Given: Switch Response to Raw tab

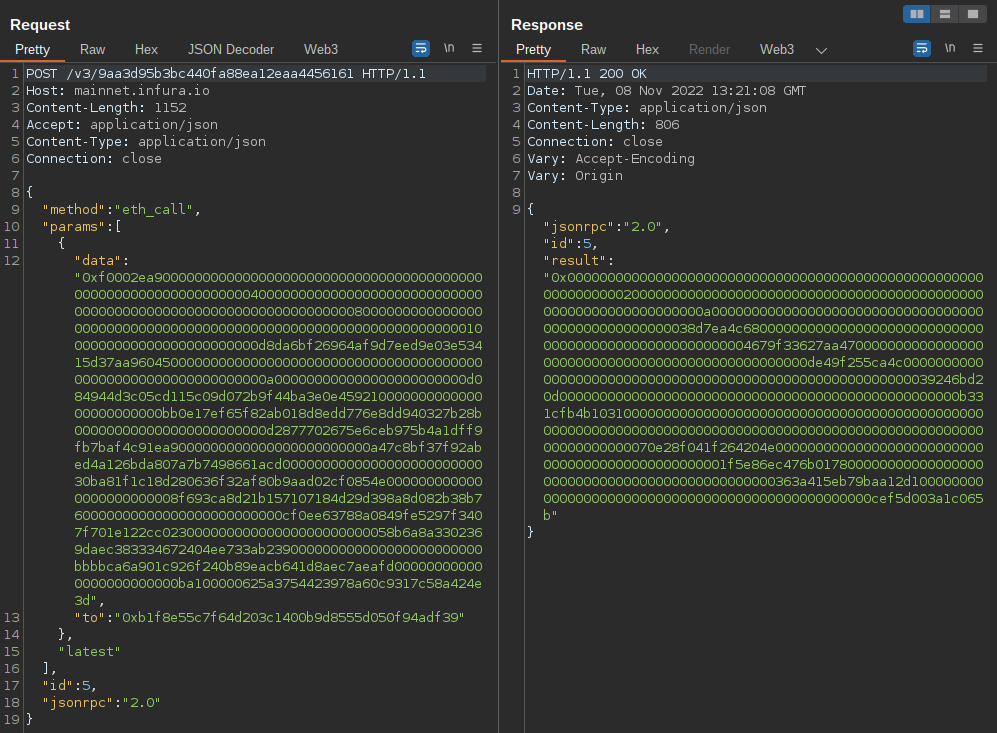Looking at the screenshot, I should tap(593, 50).
